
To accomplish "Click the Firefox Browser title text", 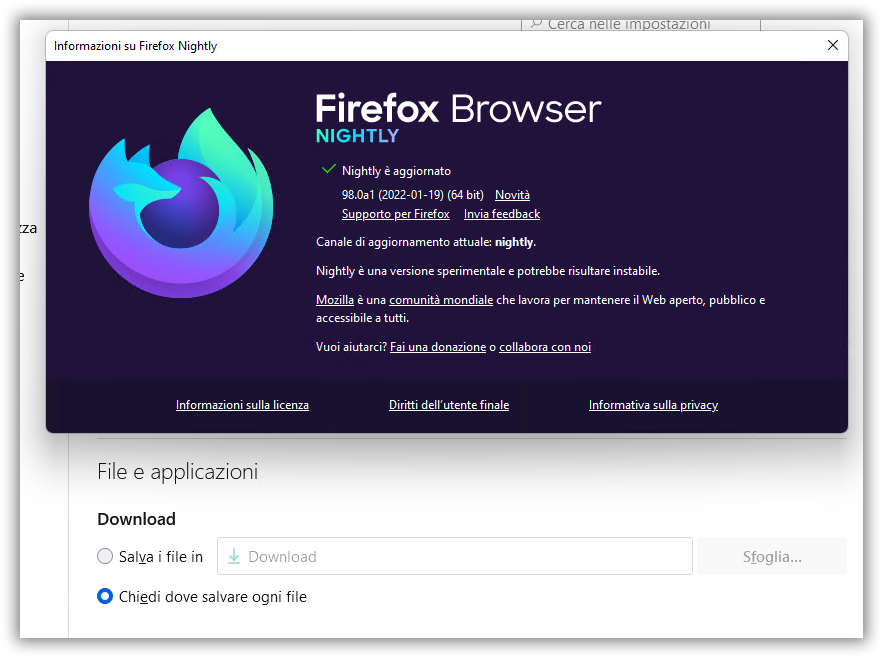I will [x=458, y=109].
